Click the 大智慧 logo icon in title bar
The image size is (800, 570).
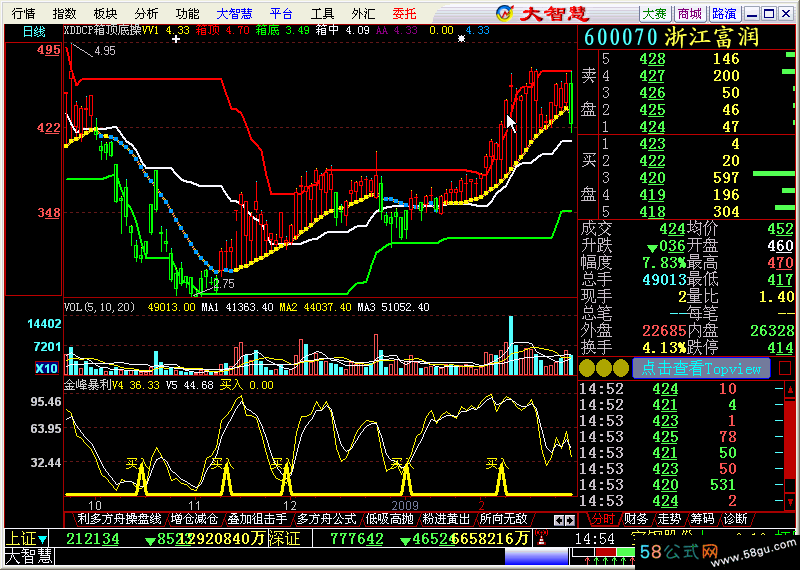(x=505, y=13)
